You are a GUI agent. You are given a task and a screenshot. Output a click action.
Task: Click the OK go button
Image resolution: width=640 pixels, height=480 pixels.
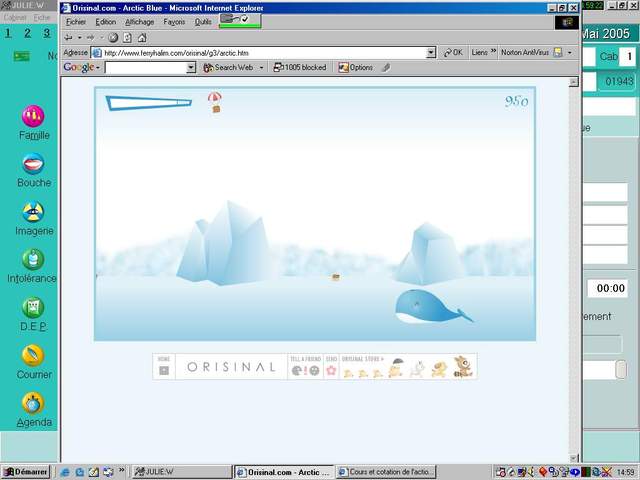click(453, 52)
